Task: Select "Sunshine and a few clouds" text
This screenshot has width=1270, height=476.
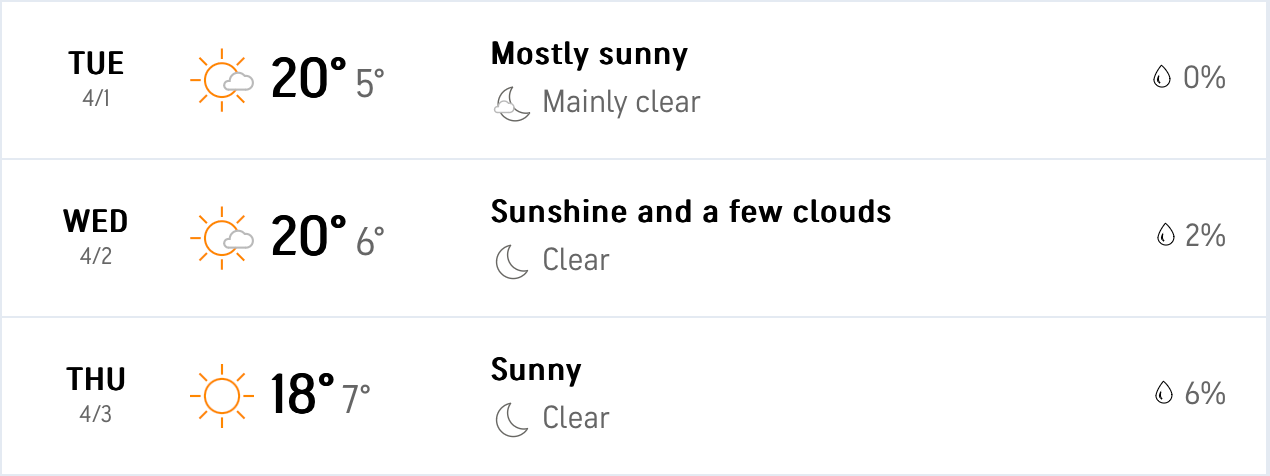Action: coord(690,212)
